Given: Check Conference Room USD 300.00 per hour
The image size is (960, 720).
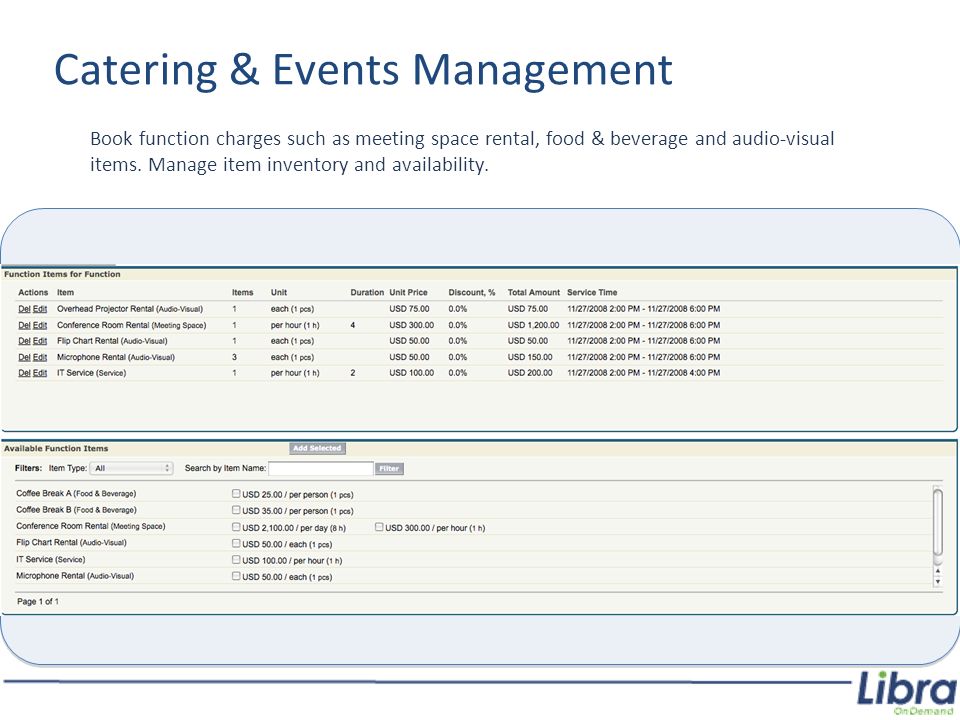Looking at the screenshot, I should coord(379,527).
